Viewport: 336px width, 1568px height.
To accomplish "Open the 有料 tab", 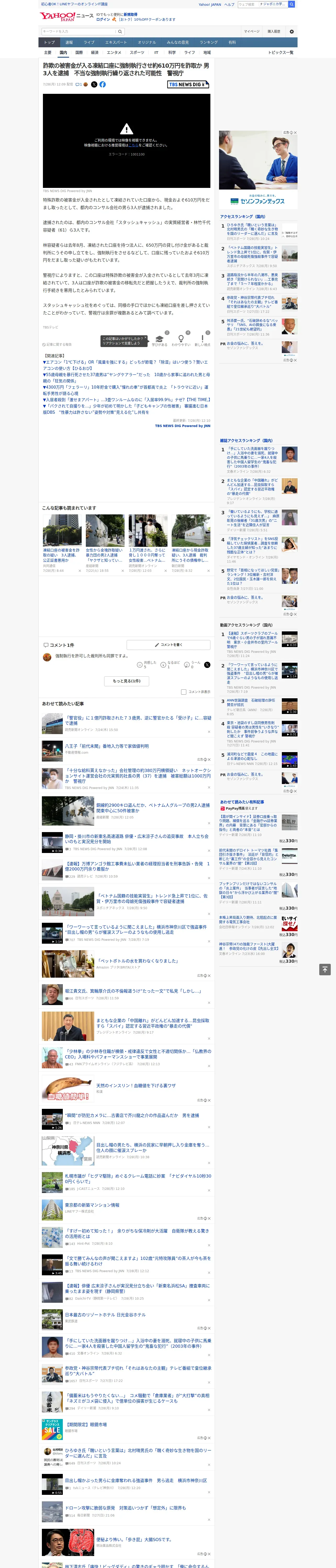I will coord(232,43).
